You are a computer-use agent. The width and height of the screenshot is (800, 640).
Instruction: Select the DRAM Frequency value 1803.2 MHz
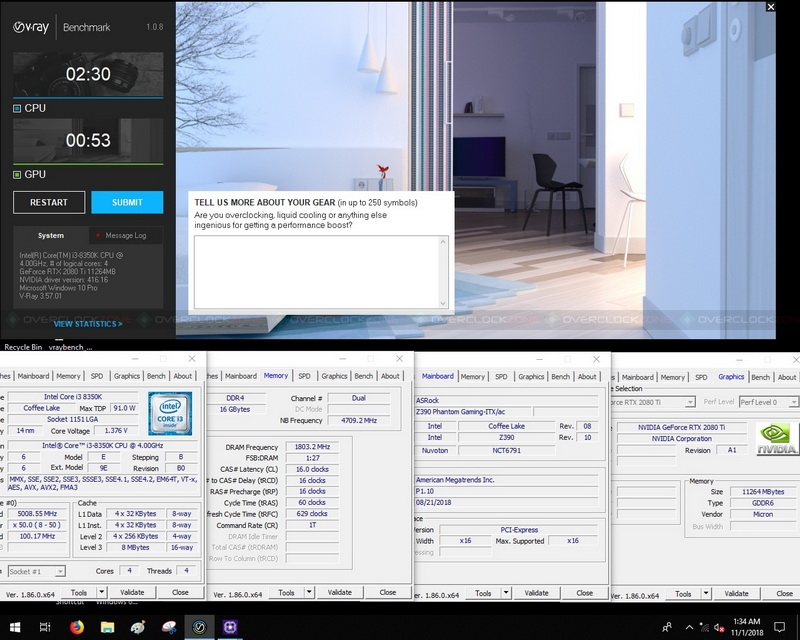click(312, 447)
